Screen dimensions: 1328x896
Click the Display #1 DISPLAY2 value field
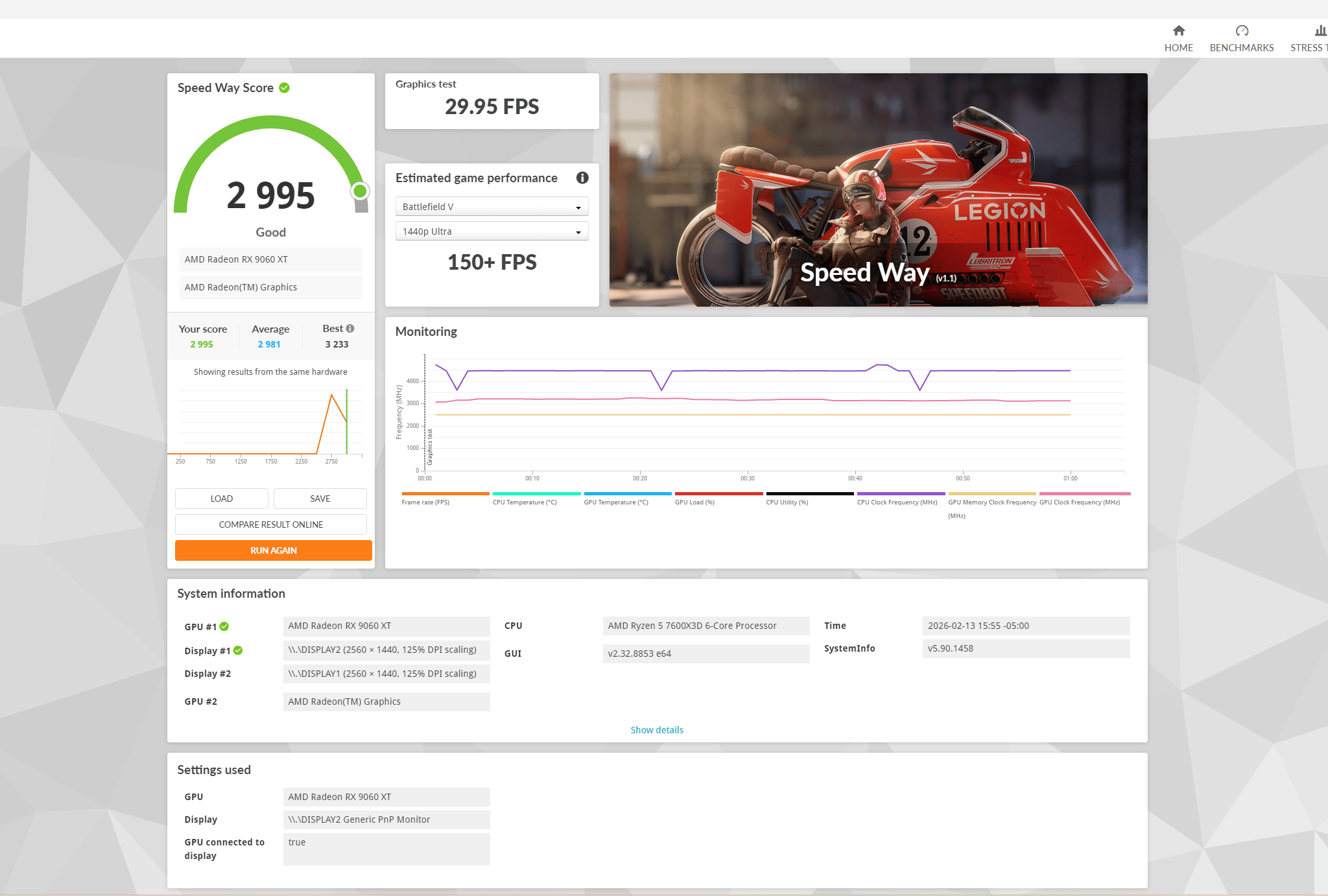point(386,650)
